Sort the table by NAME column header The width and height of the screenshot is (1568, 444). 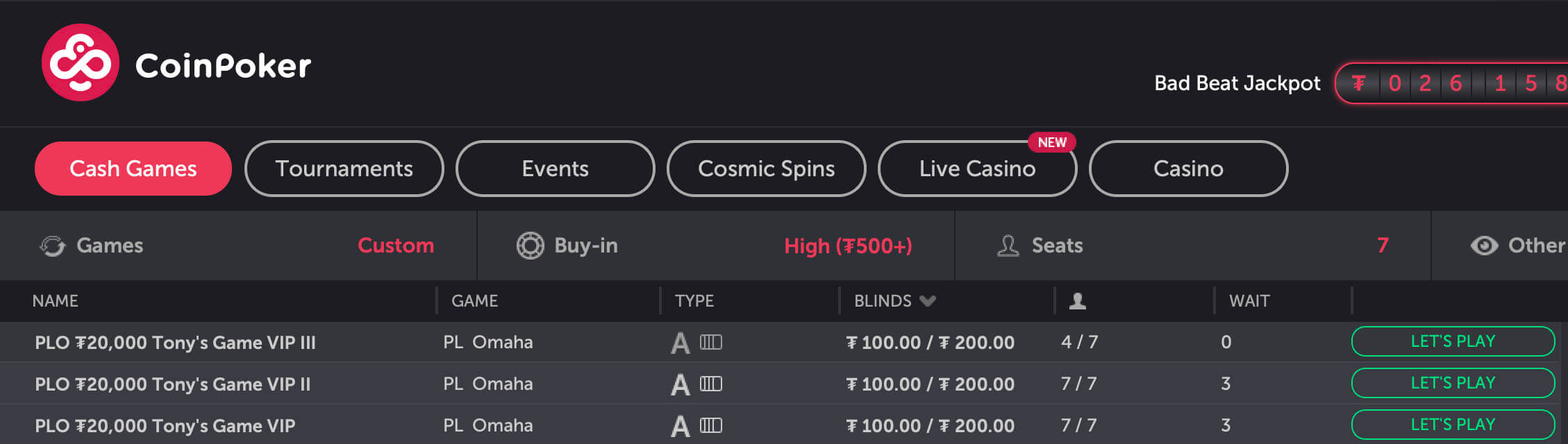[55, 301]
